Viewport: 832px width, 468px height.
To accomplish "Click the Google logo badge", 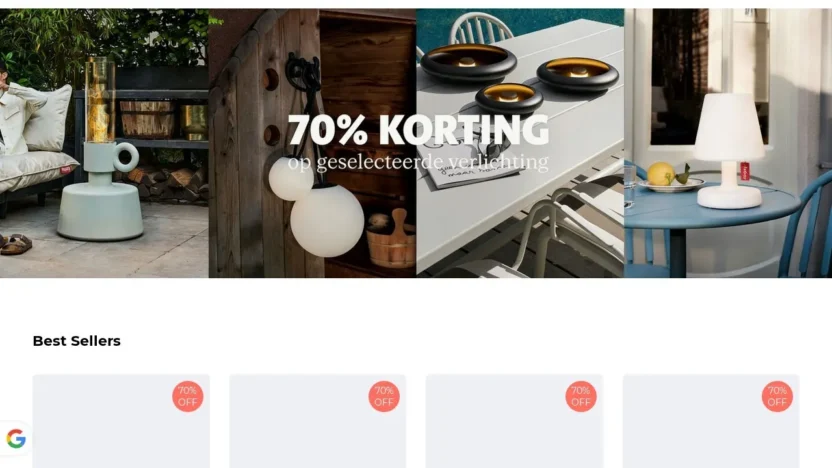I will click(16, 439).
